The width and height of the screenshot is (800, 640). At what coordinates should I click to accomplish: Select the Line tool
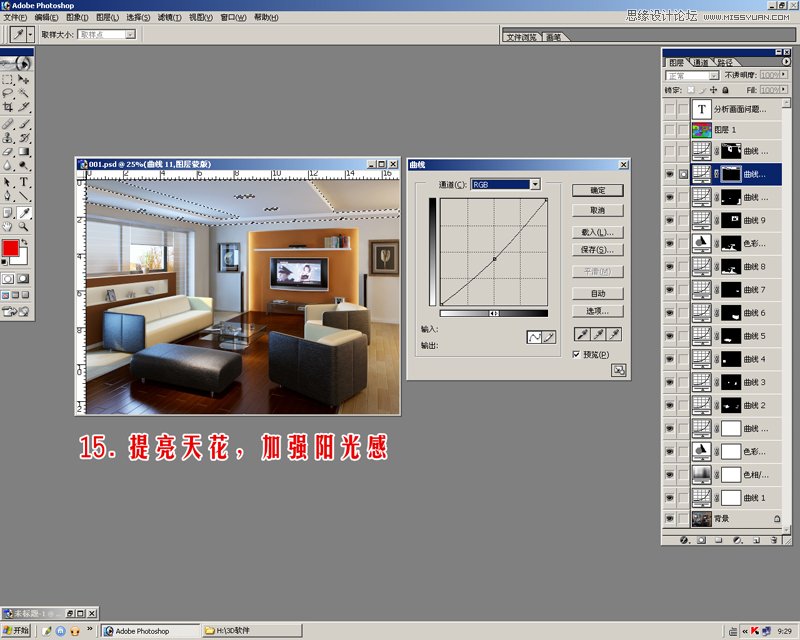(x=23, y=196)
